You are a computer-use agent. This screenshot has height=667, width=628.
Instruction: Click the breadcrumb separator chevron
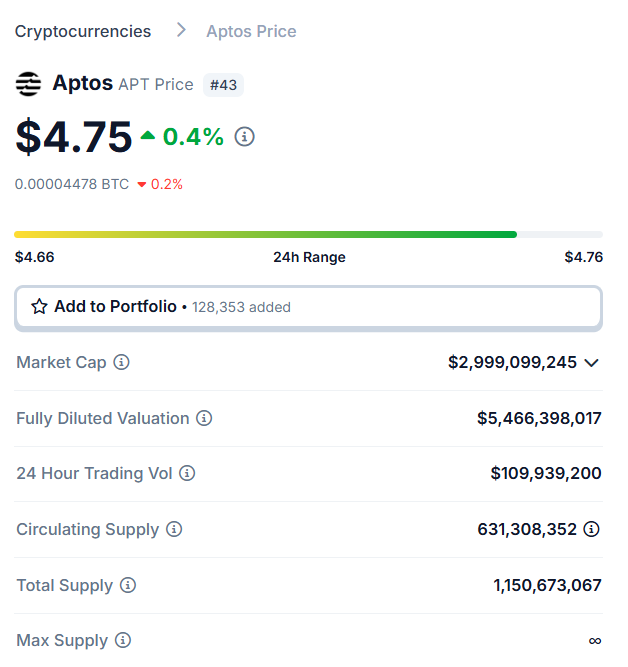181,30
